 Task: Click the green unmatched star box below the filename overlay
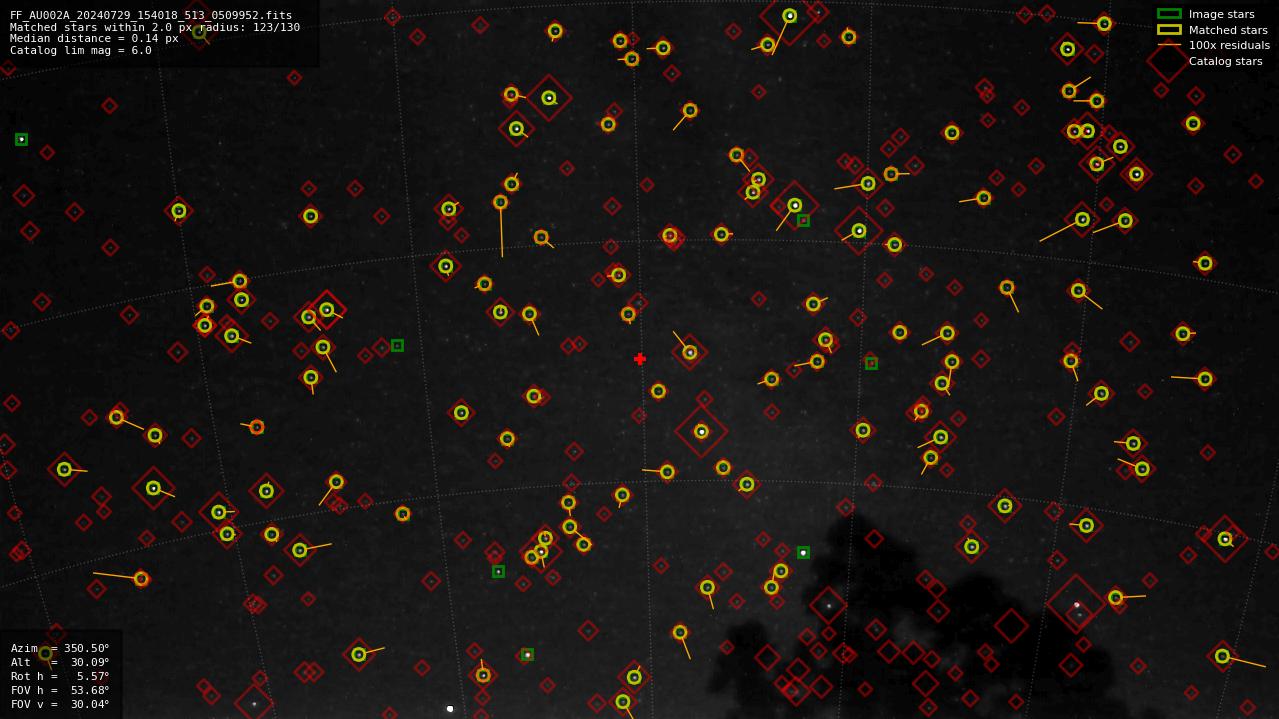[21, 139]
